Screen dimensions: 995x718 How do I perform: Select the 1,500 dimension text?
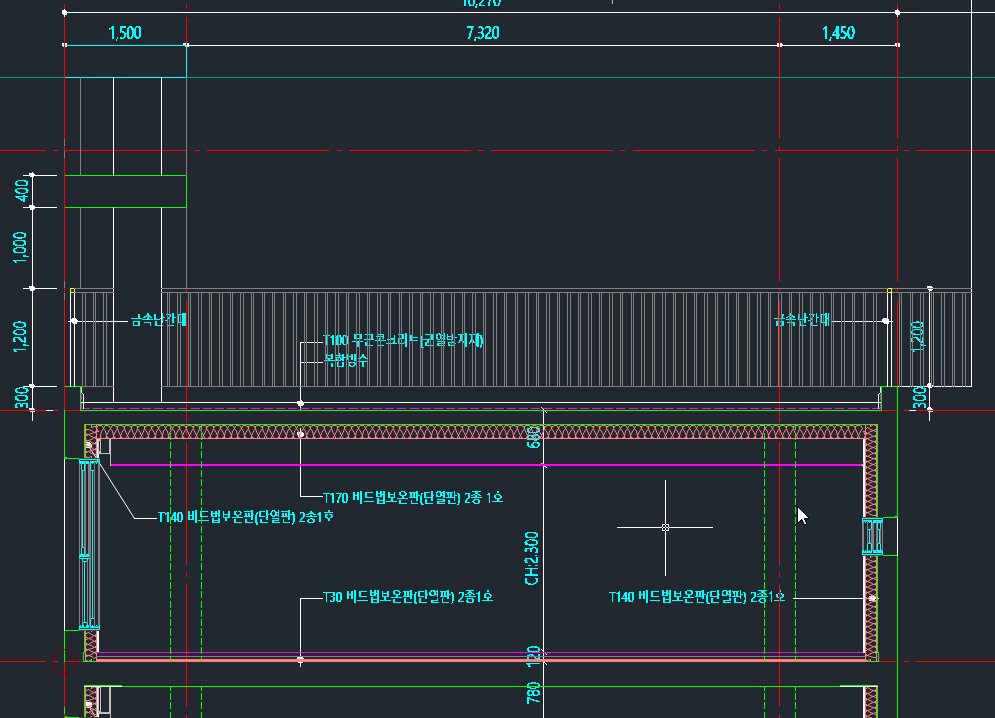coord(124,33)
